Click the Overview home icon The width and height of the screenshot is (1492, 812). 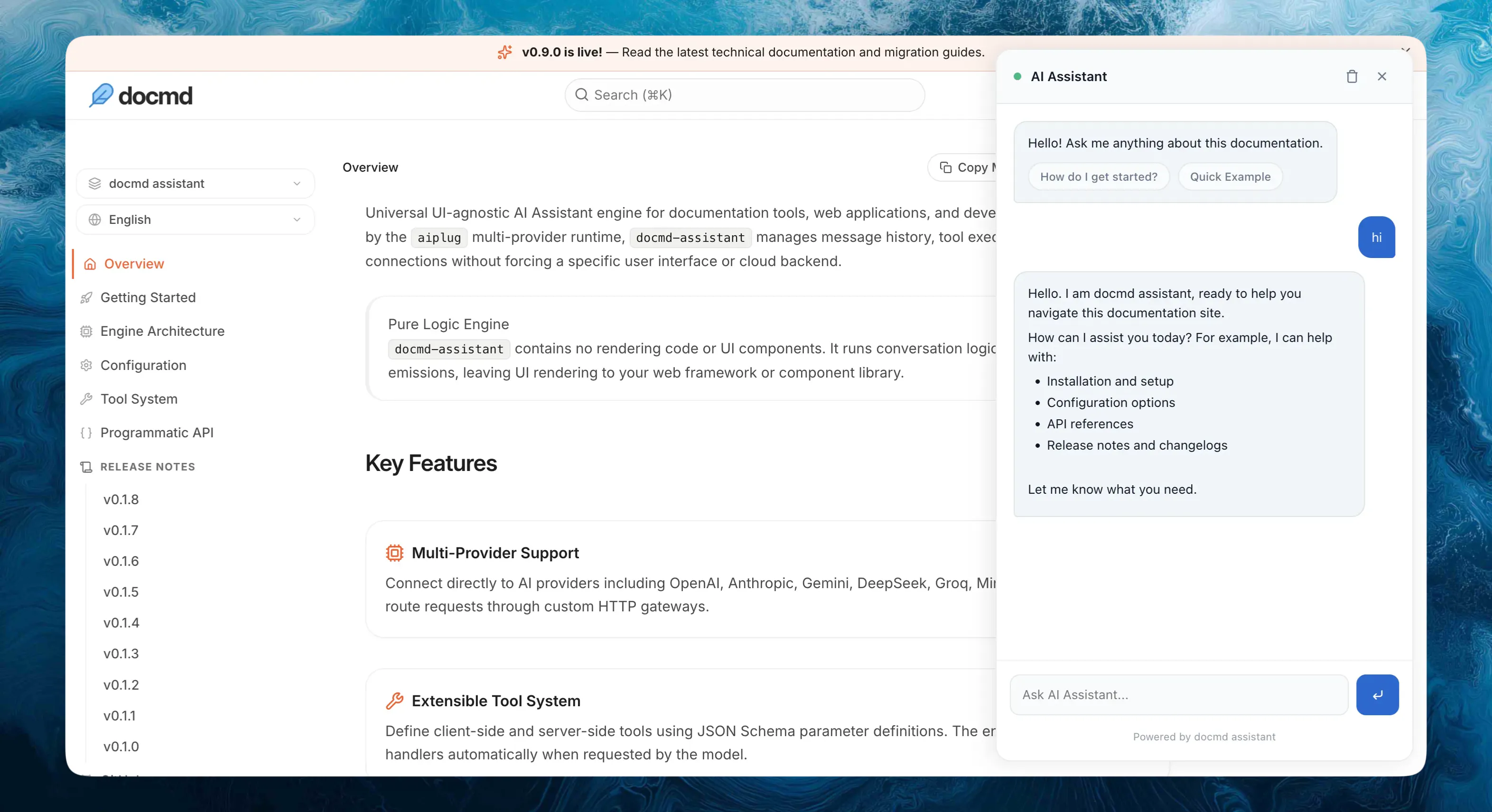(90, 264)
